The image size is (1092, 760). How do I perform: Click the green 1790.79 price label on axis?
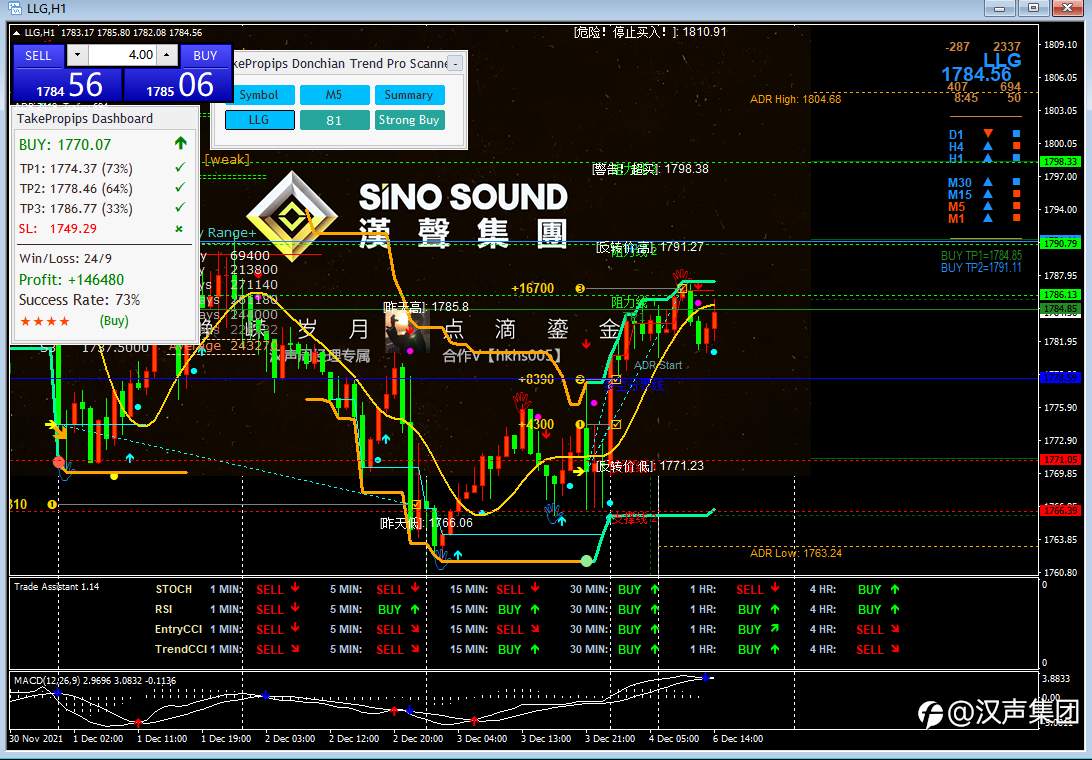click(1060, 244)
